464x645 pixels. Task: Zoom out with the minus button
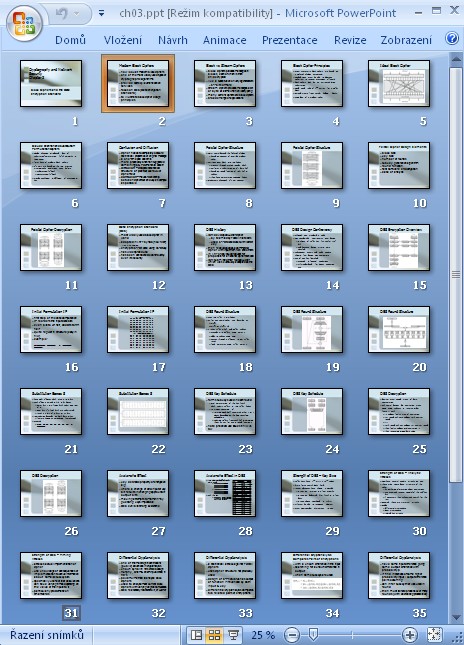click(x=291, y=635)
